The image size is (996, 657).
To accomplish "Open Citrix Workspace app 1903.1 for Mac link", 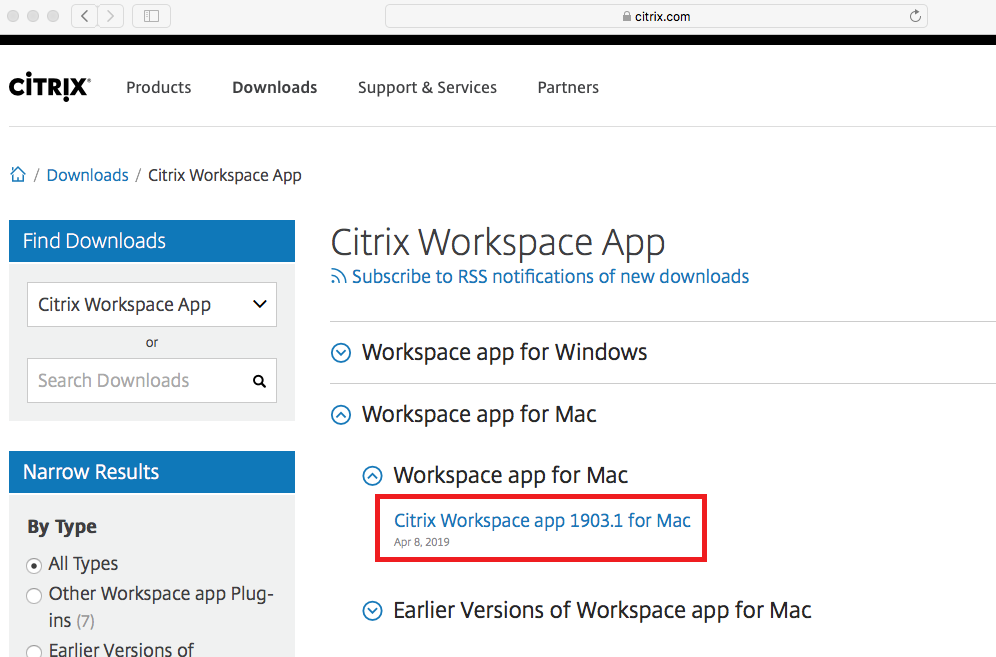I will (542, 520).
